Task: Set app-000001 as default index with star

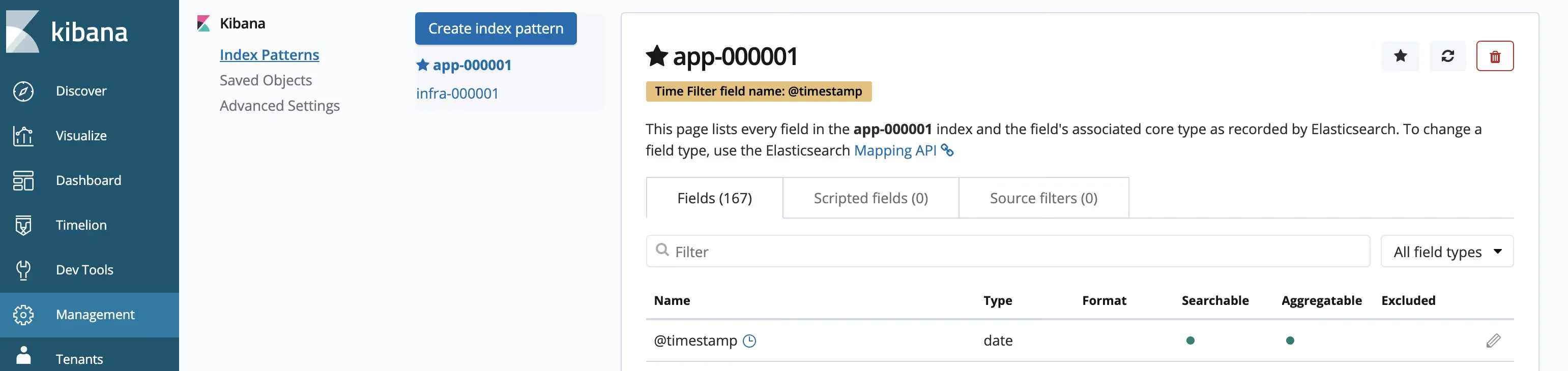Action: click(x=1400, y=56)
